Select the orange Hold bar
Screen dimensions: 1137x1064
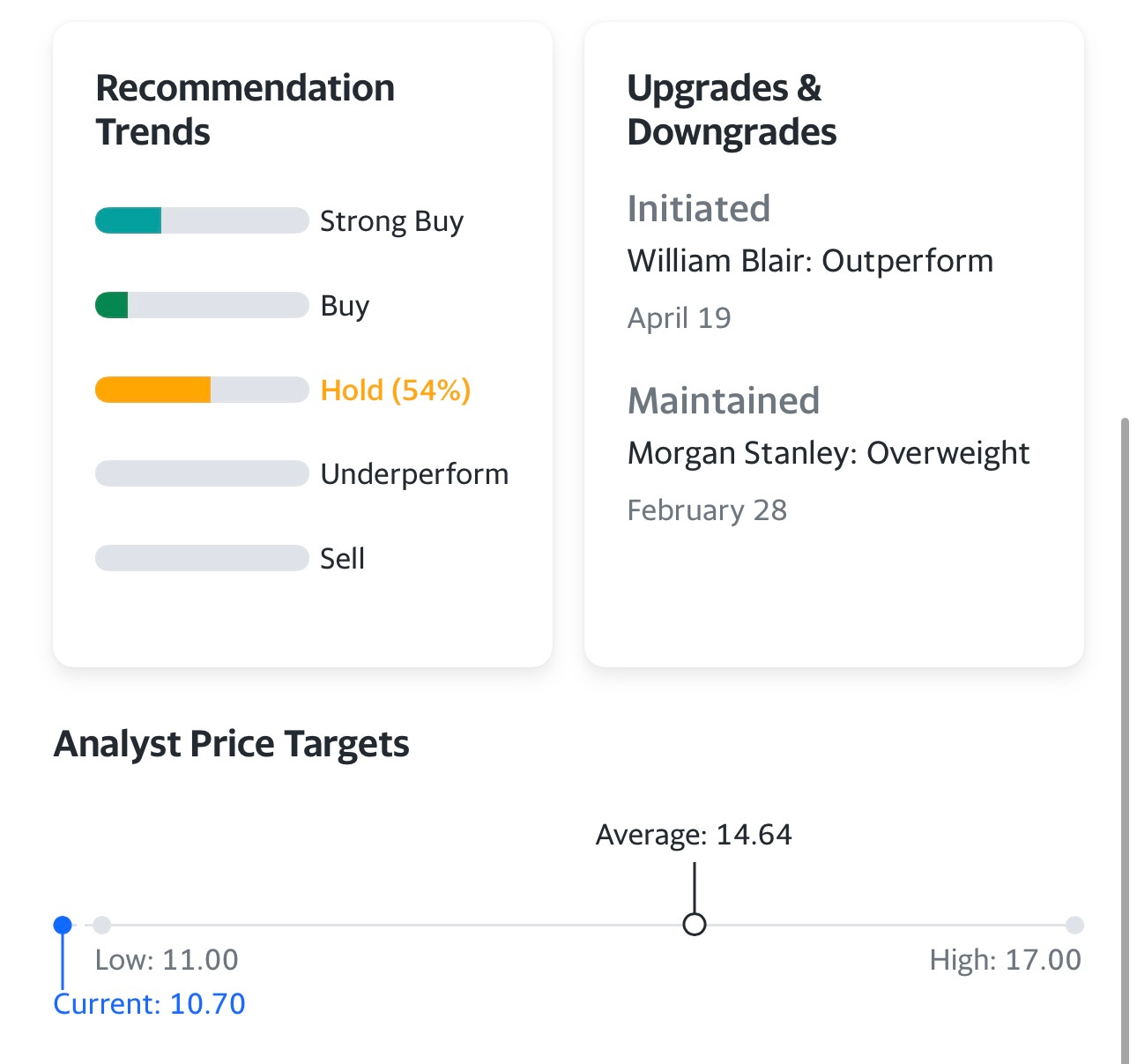pos(202,390)
